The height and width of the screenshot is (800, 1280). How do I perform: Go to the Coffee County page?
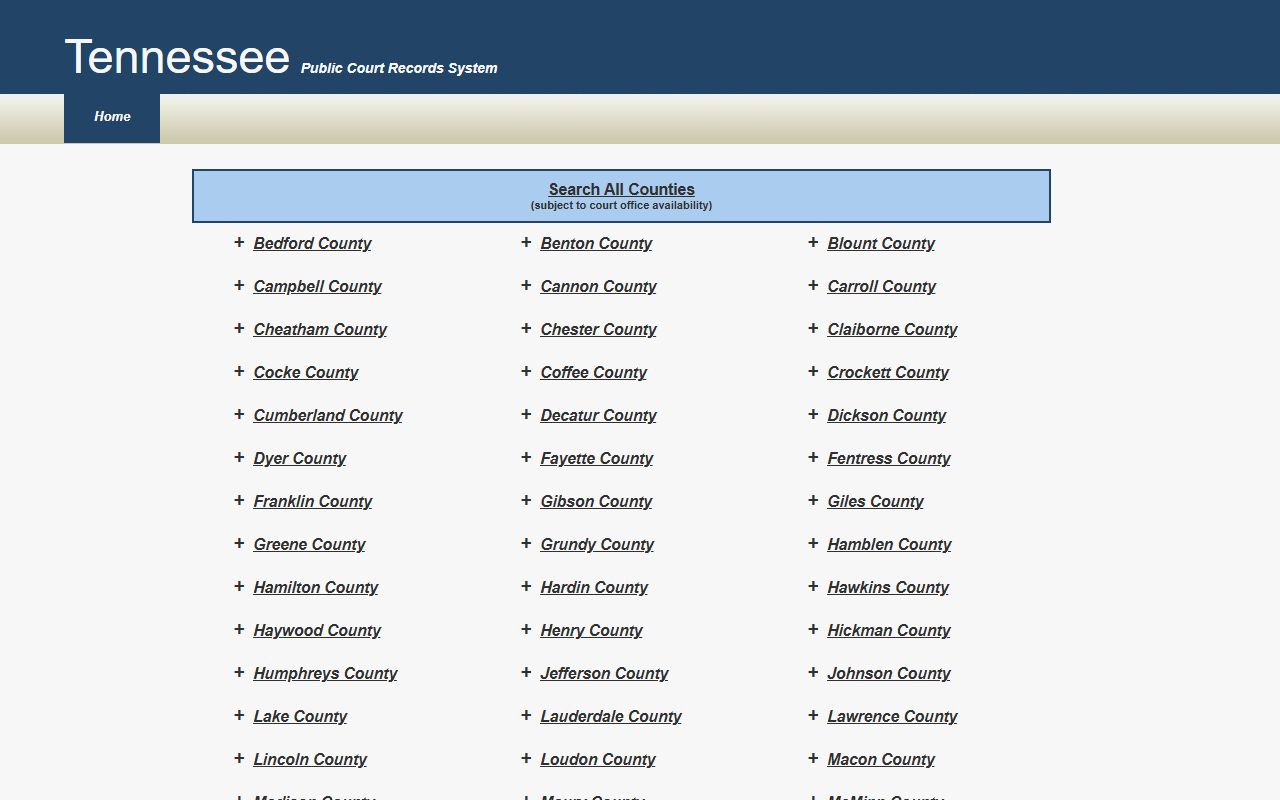[593, 373]
